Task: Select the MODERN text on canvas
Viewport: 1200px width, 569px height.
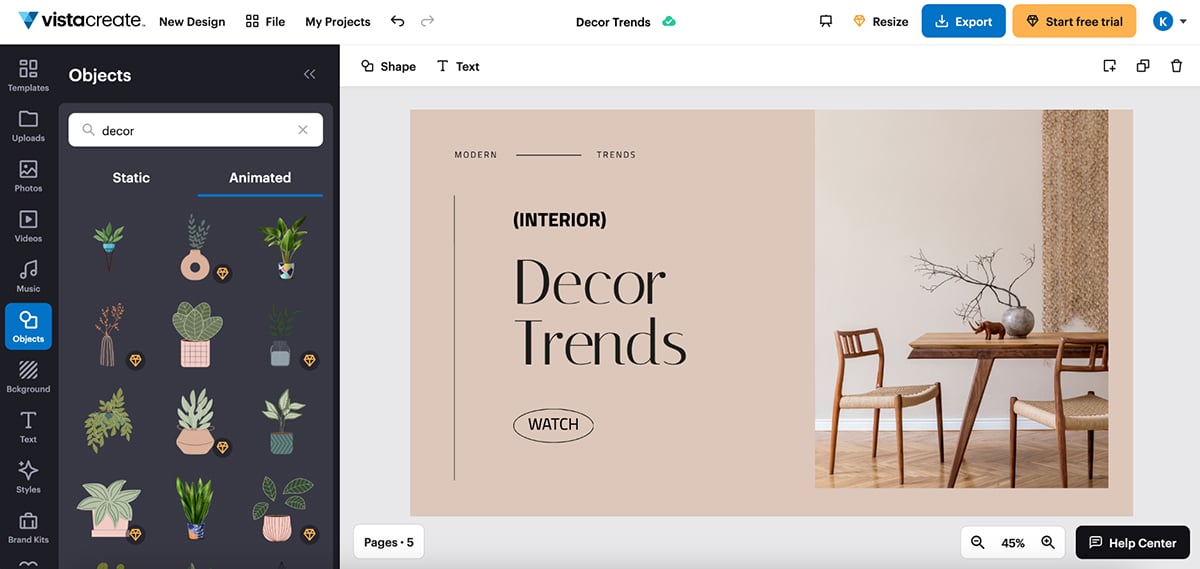Action: tap(476, 155)
